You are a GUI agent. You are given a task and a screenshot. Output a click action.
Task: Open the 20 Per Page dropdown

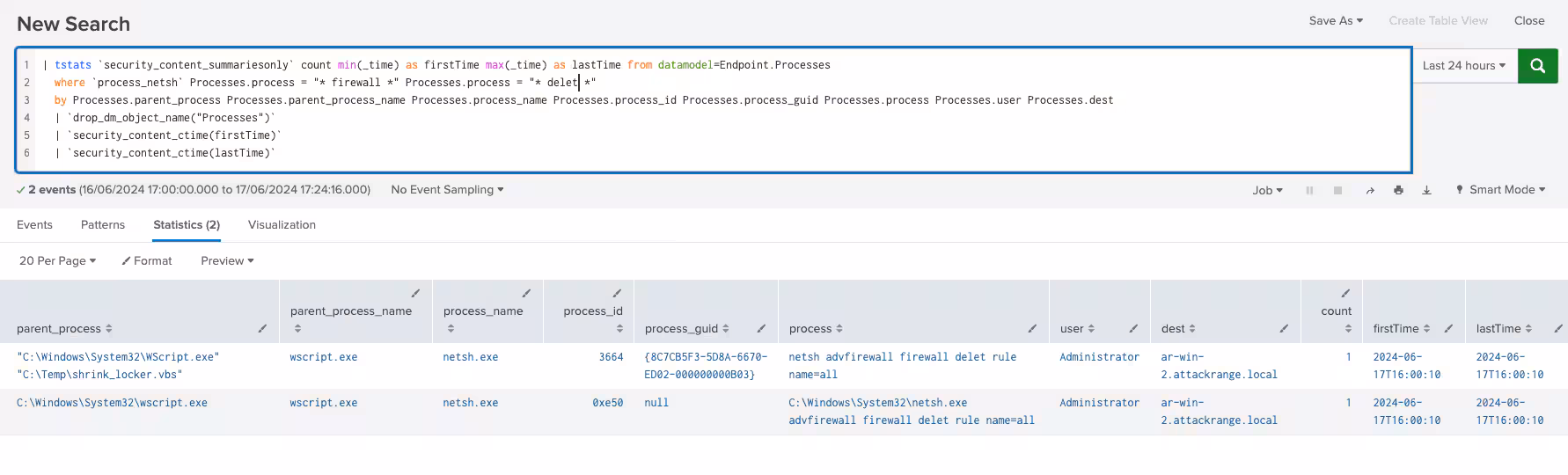click(x=57, y=261)
